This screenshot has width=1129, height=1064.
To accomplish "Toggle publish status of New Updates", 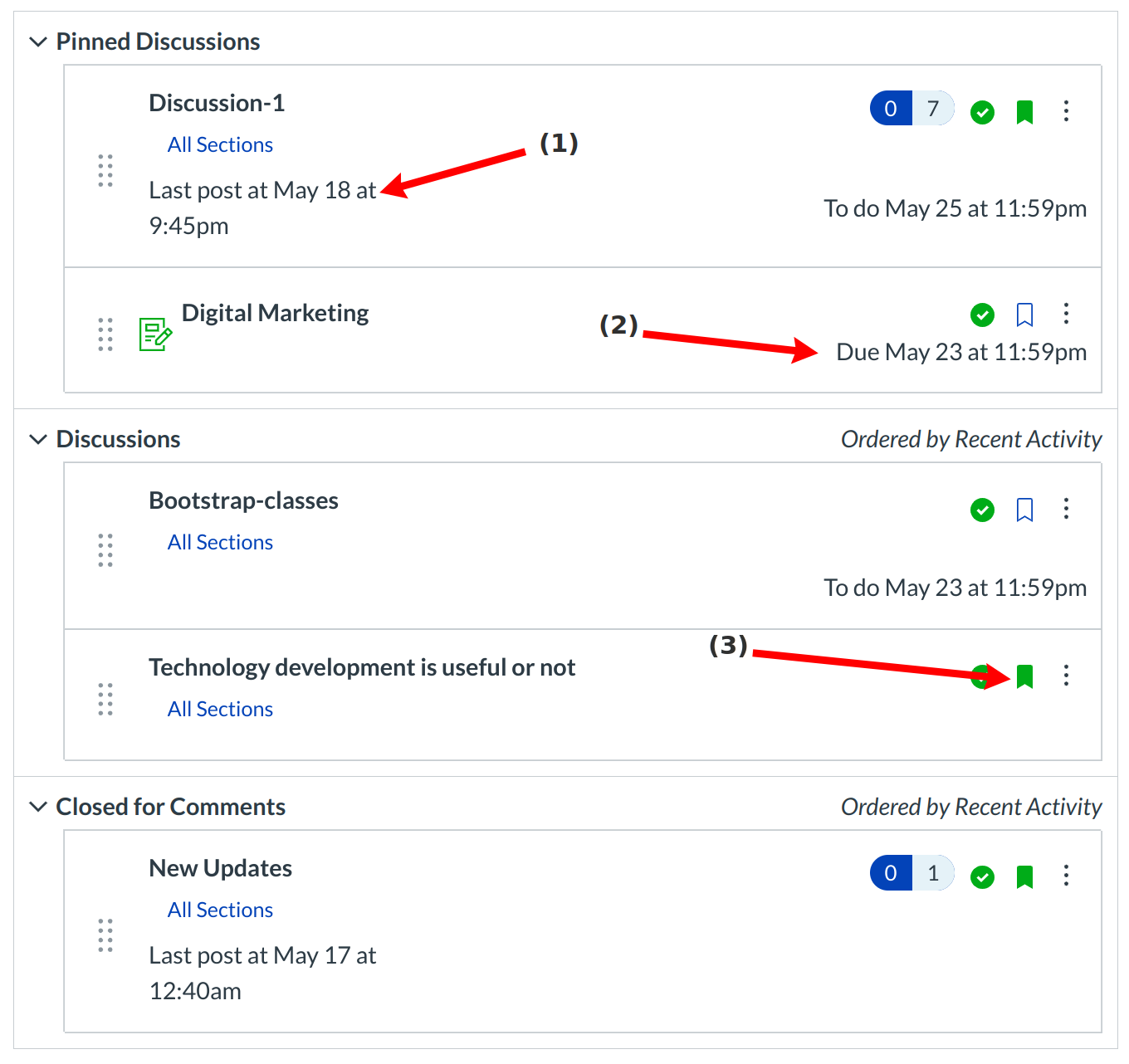I will [982, 876].
